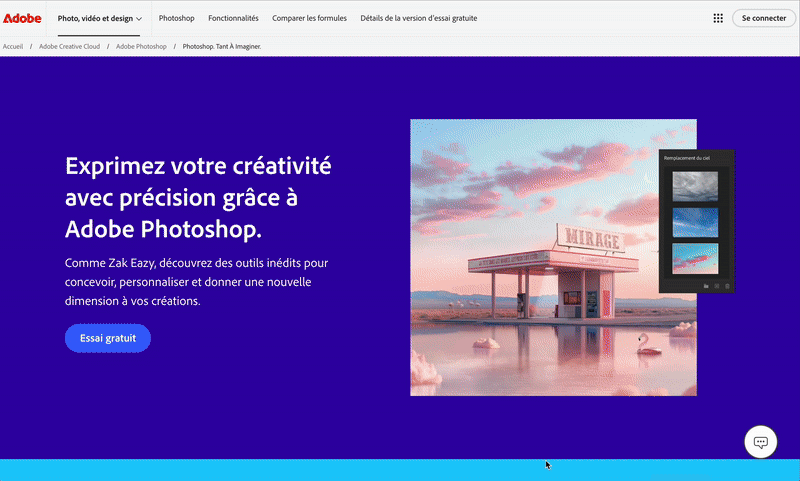Open Comparer les formules nav item

pos(309,18)
